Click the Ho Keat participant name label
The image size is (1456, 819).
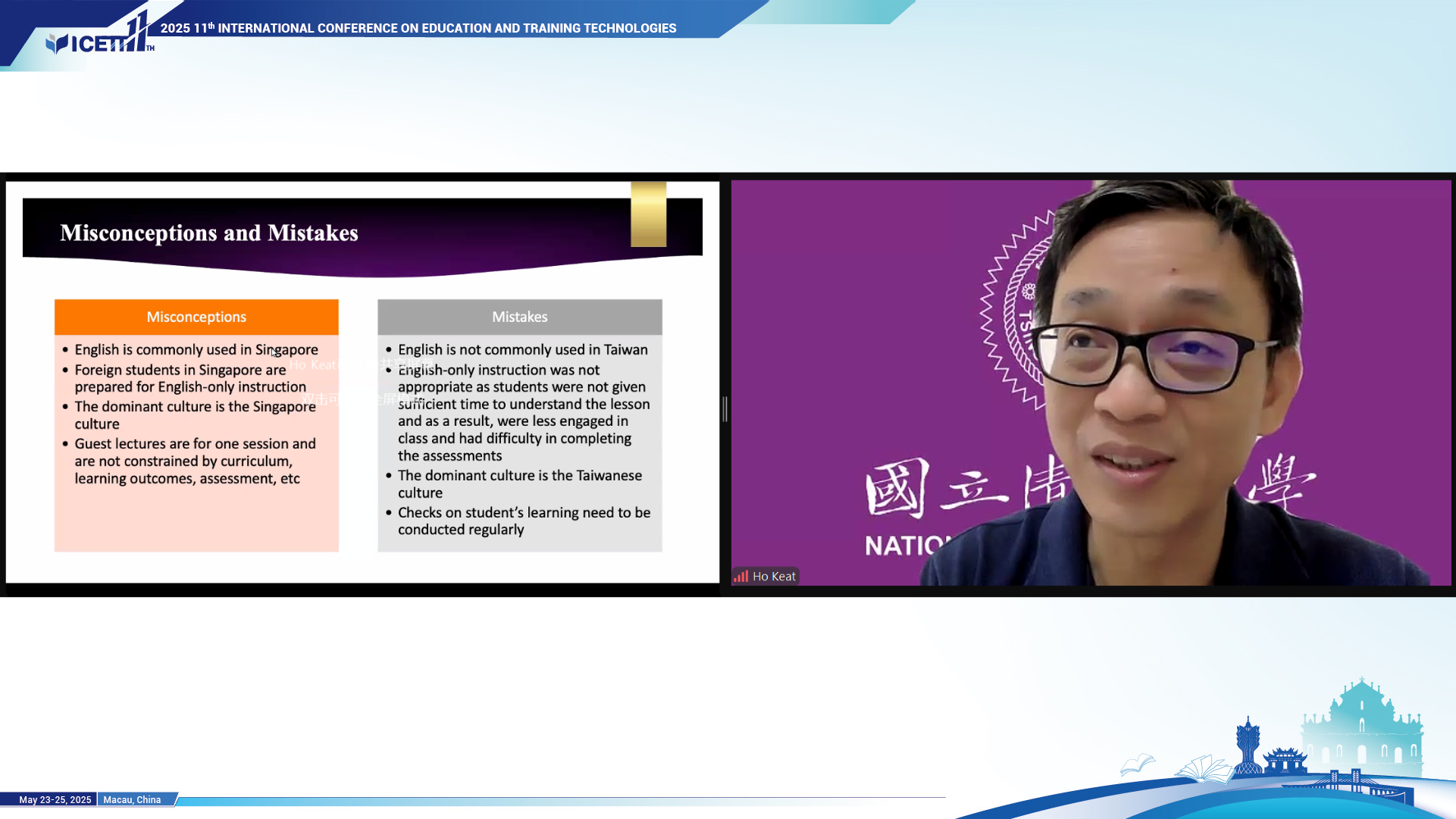click(774, 577)
